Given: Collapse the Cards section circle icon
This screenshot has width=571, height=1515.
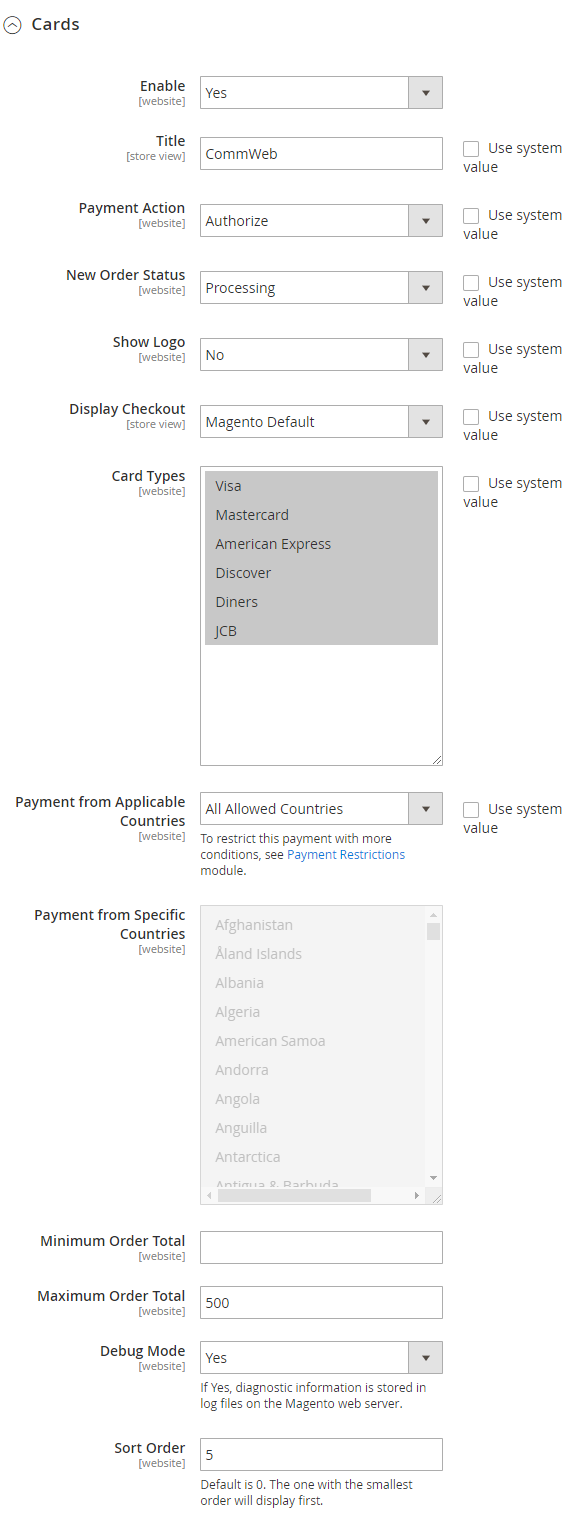Looking at the screenshot, I should coord(12,25).
